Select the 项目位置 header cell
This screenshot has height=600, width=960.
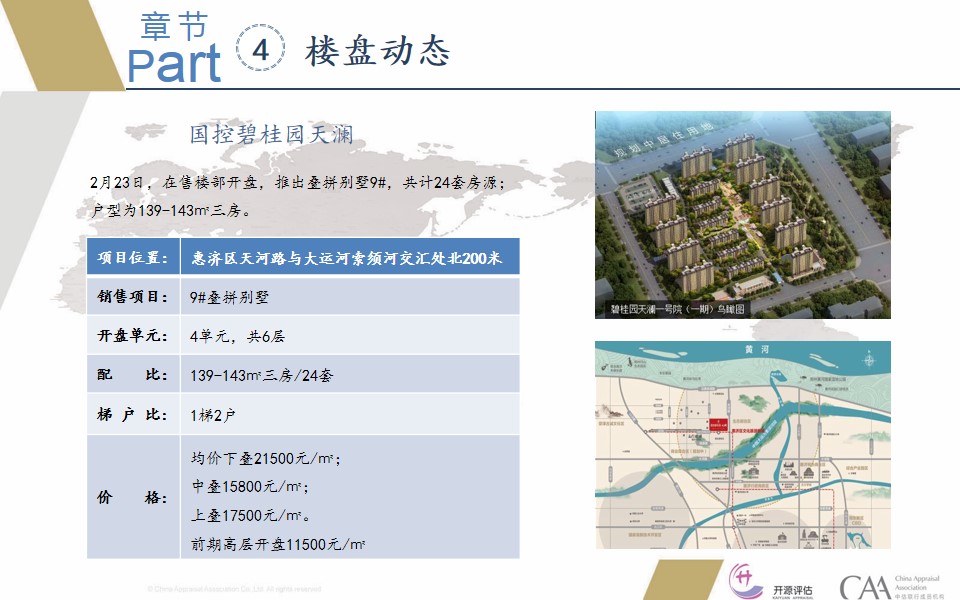133,258
